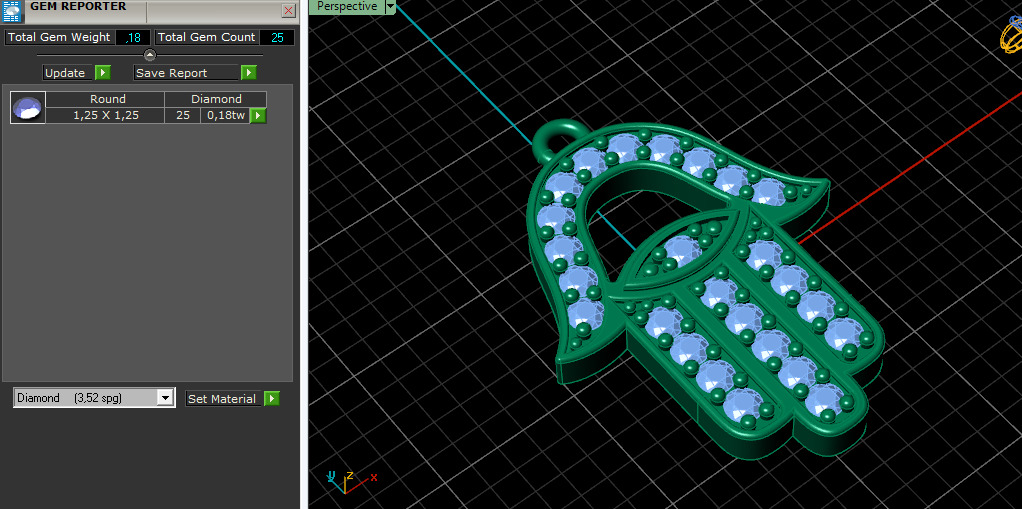The image size is (1022, 509).
Task: Collapse panel with the round up-arrow toggle
Action: click(x=150, y=55)
